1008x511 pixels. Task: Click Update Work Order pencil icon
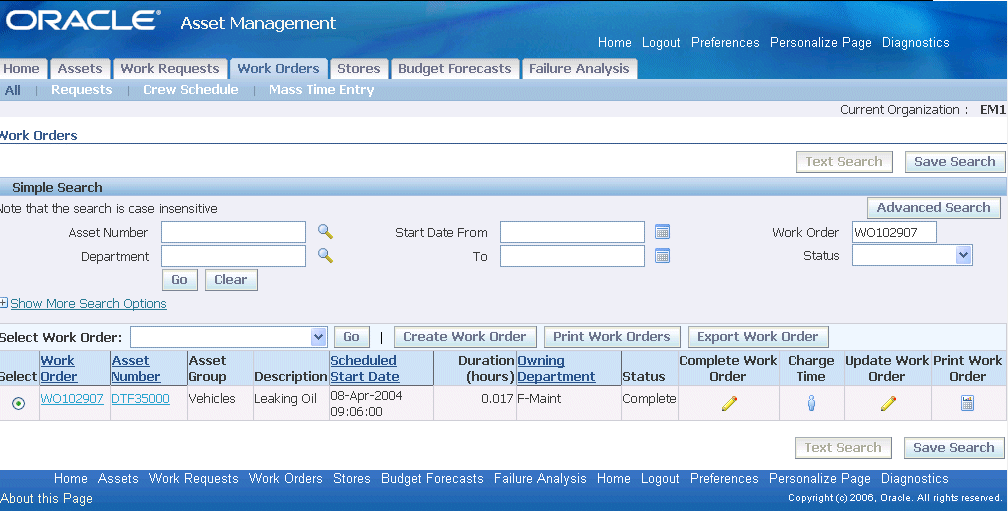pyautogui.click(x=888, y=403)
